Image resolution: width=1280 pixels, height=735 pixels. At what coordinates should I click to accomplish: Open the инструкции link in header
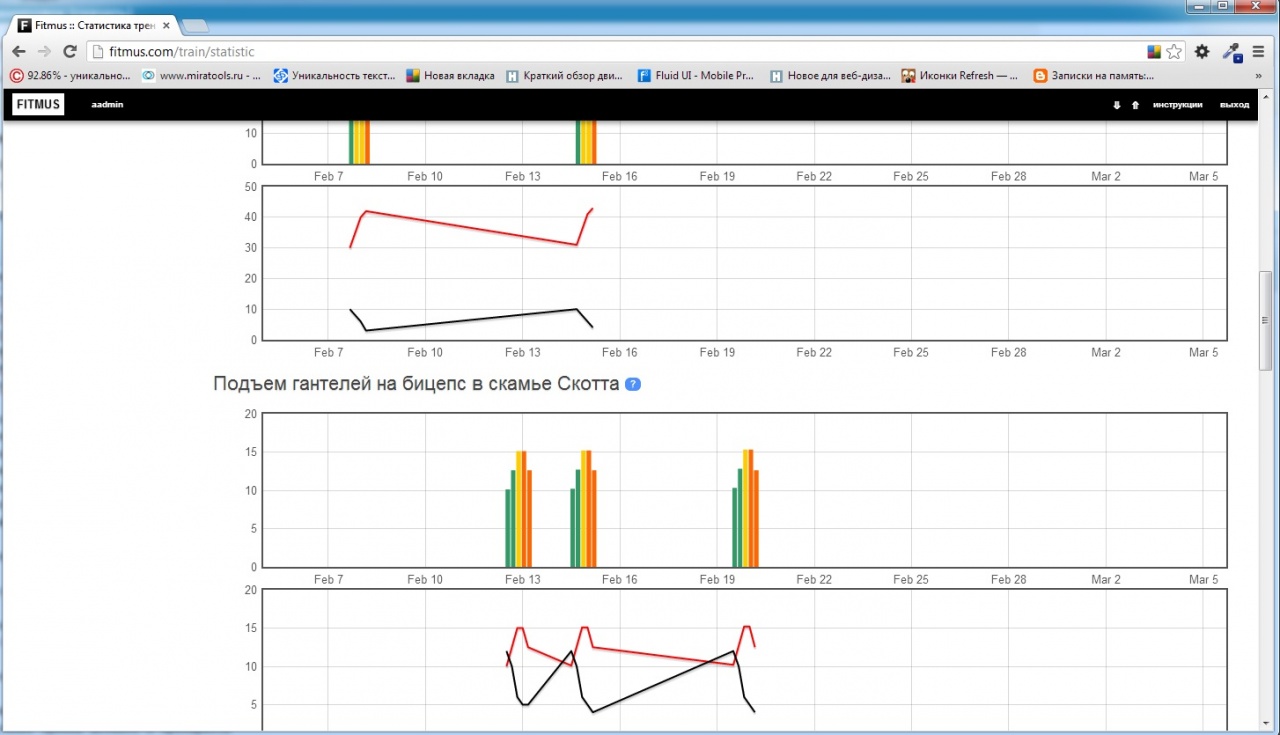pyautogui.click(x=1177, y=105)
